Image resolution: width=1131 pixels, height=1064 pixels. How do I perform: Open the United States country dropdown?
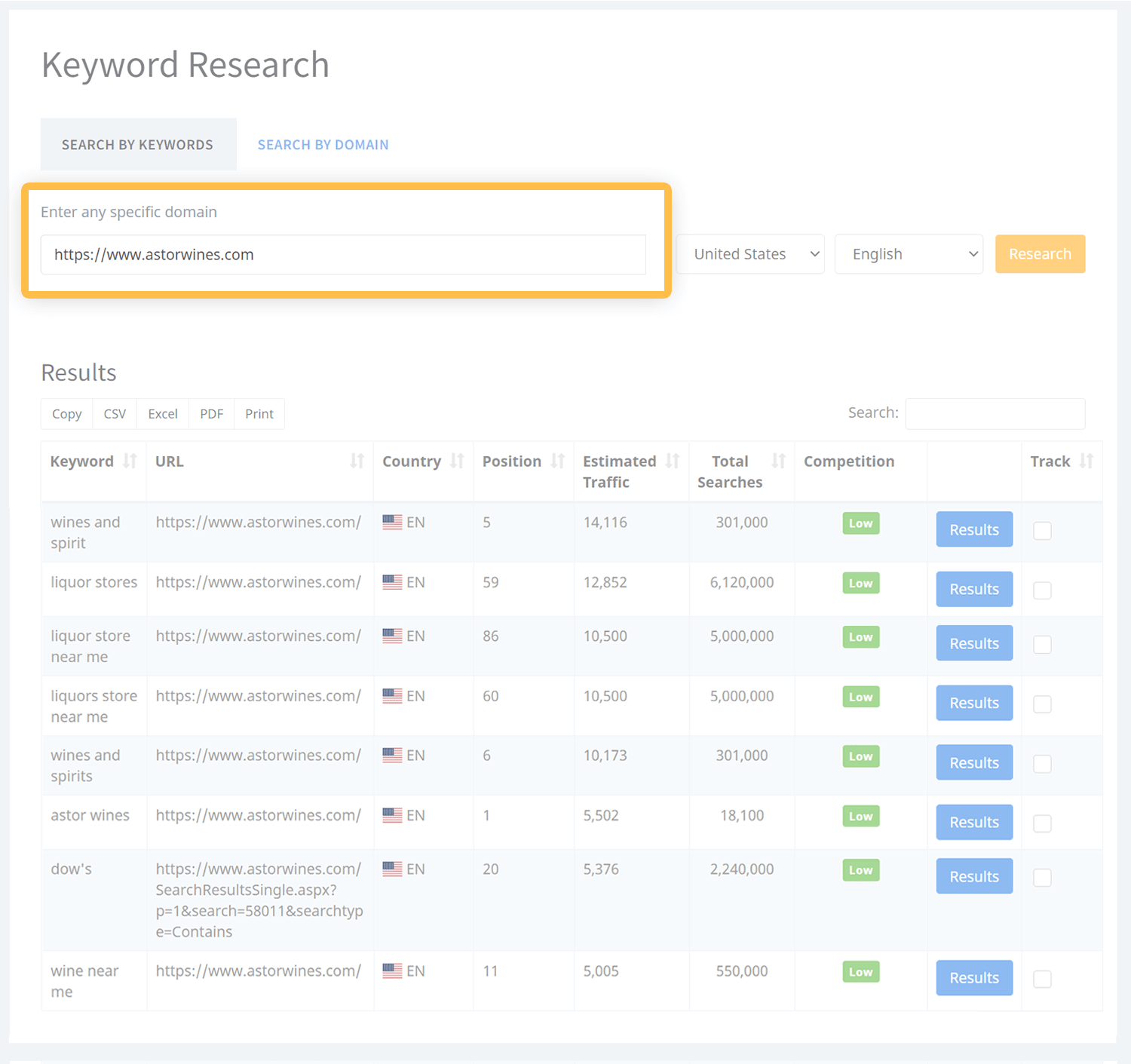(749, 254)
